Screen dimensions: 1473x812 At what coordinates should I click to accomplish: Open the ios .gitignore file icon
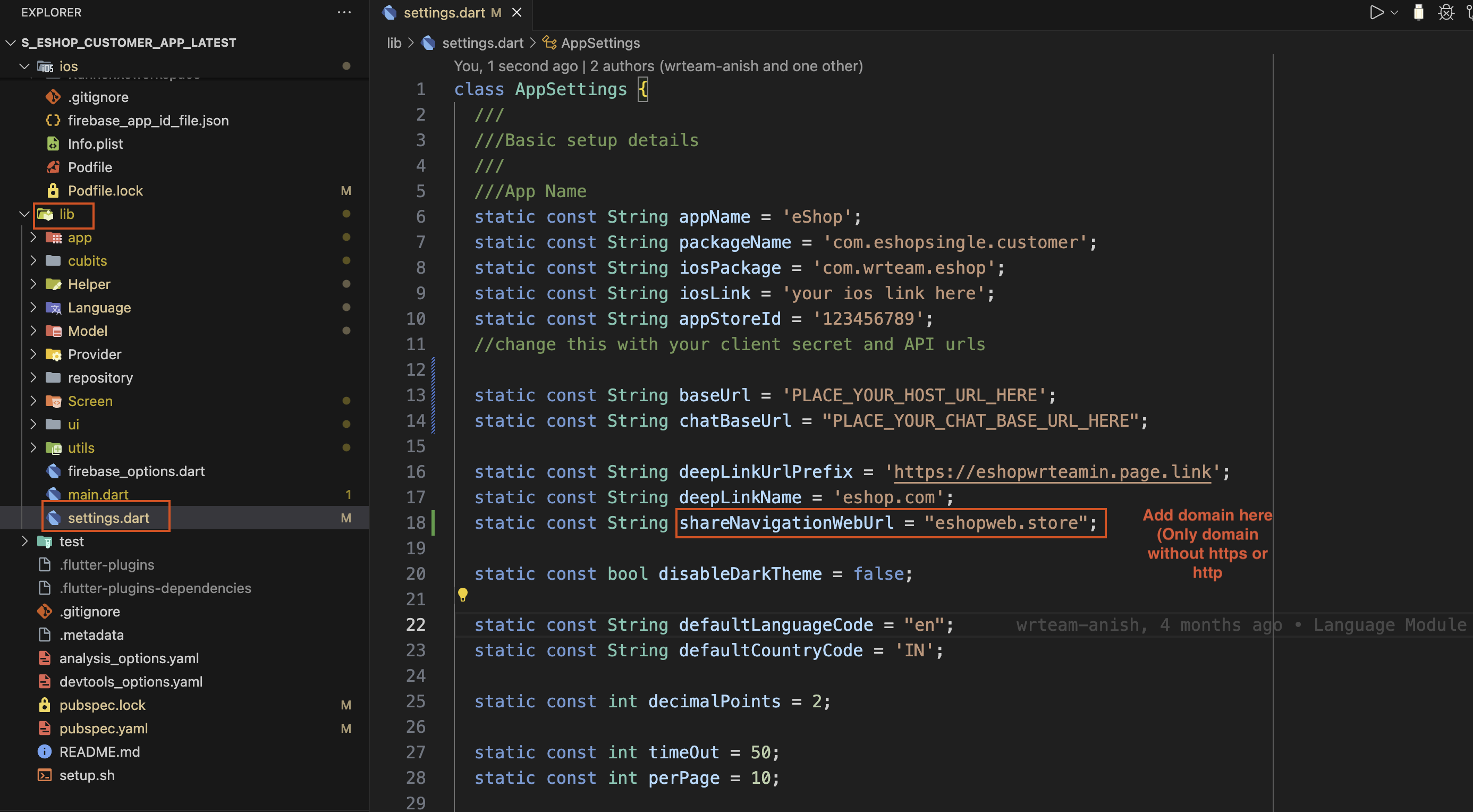pyautogui.click(x=53, y=97)
